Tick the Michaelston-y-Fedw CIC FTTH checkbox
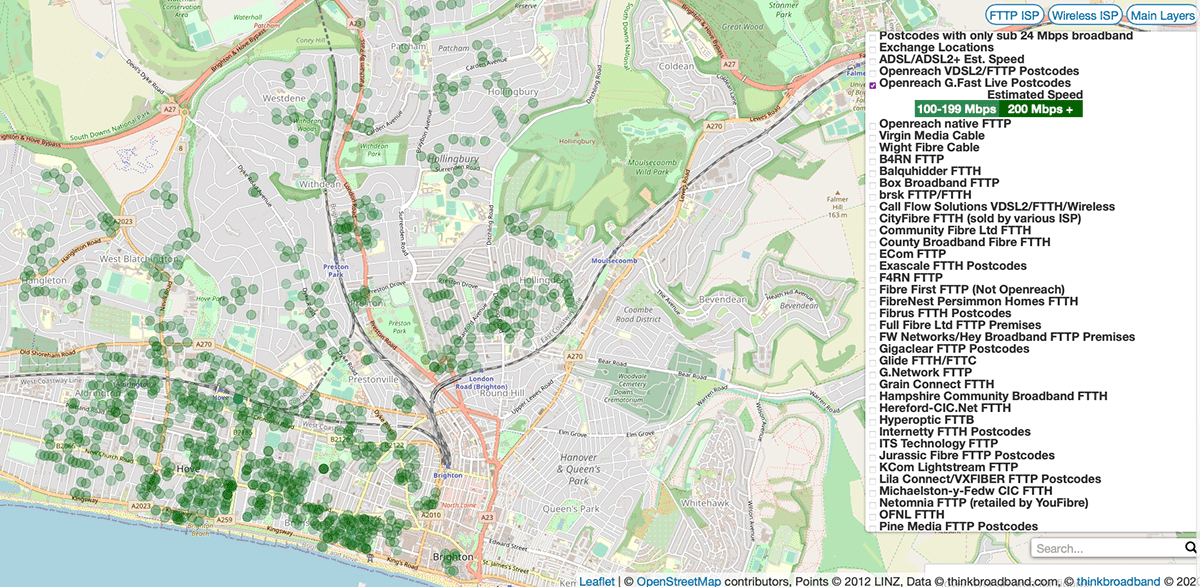 (873, 492)
